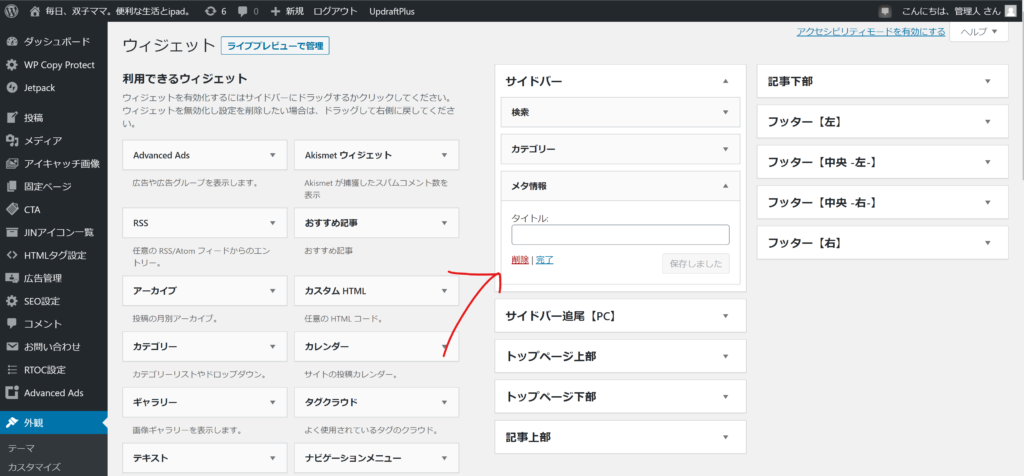Click the user avatar in admin bar

point(1010,11)
